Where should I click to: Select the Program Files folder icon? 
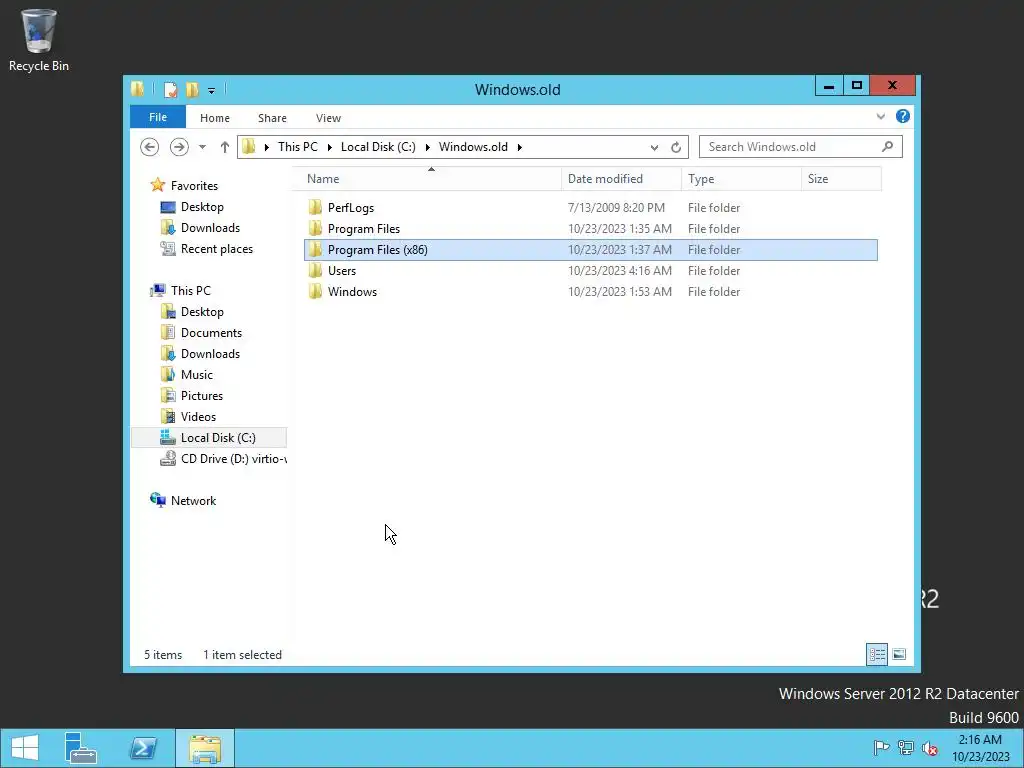click(x=315, y=229)
